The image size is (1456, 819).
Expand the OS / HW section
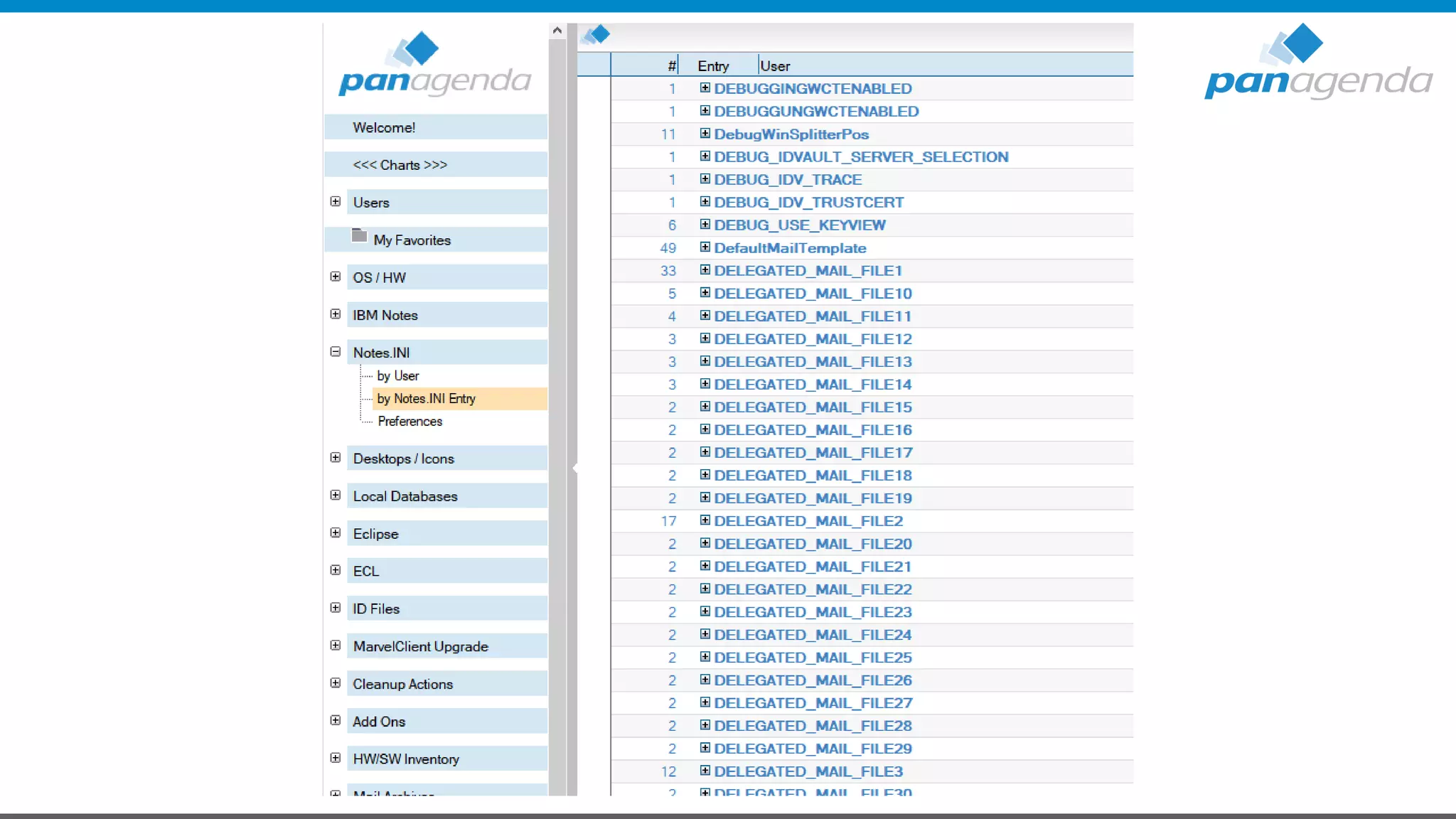point(336,277)
